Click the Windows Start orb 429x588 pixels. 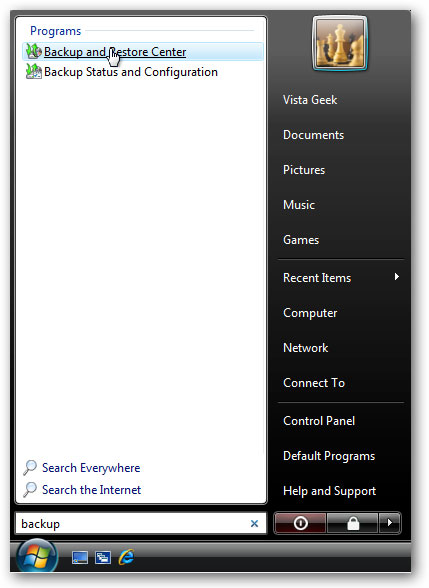coord(37,556)
